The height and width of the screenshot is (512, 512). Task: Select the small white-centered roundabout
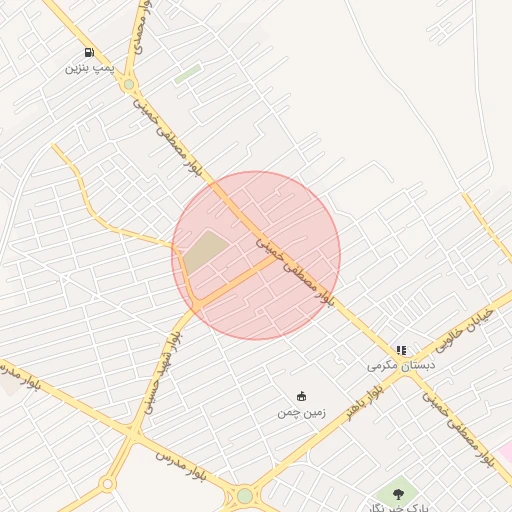[x=107, y=483]
